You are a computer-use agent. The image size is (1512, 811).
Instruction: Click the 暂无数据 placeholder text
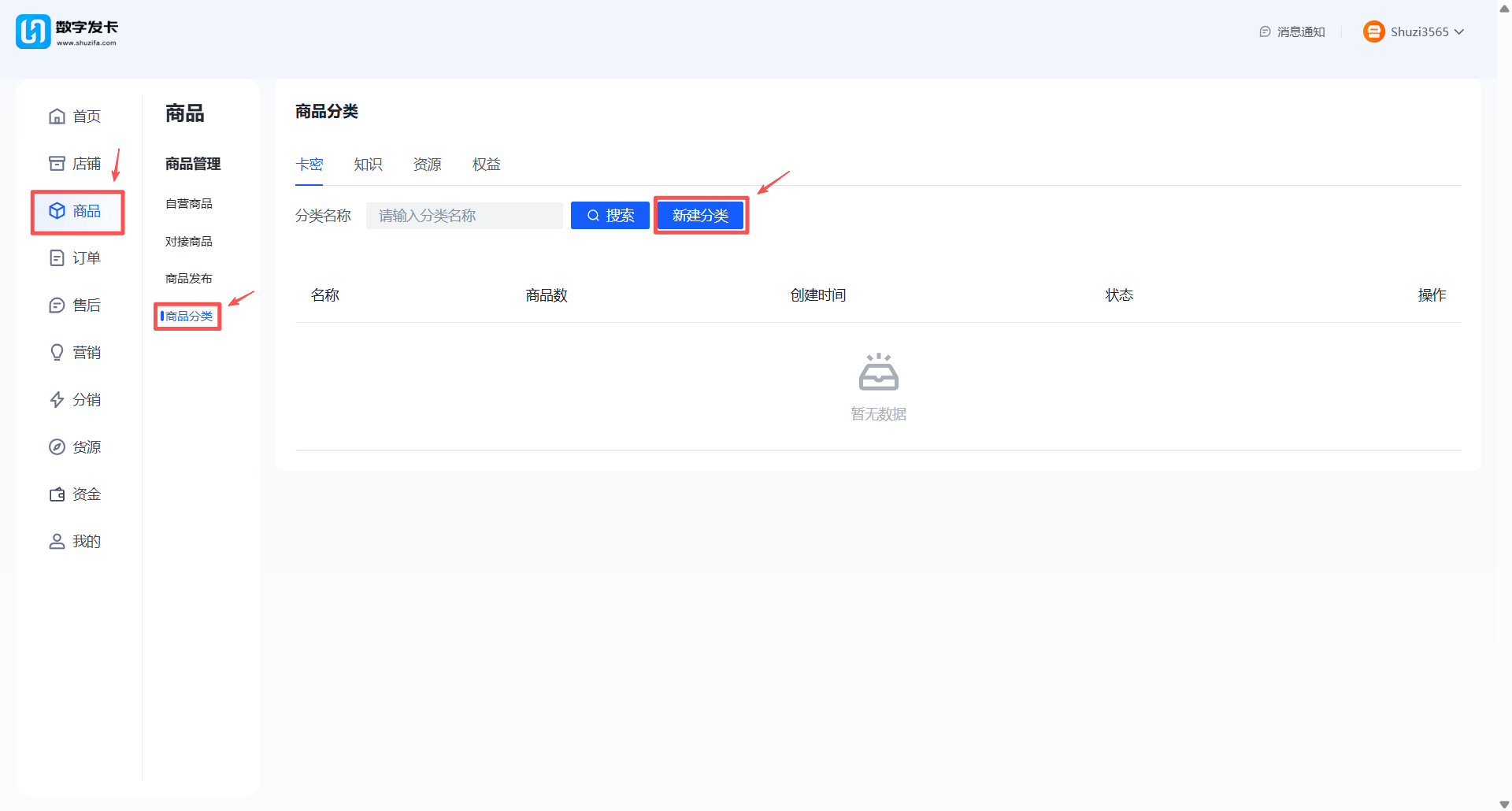click(x=879, y=414)
